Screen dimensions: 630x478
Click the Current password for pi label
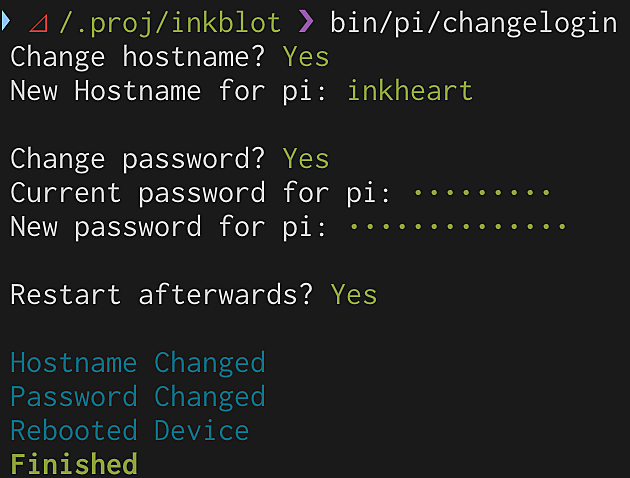click(200, 193)
